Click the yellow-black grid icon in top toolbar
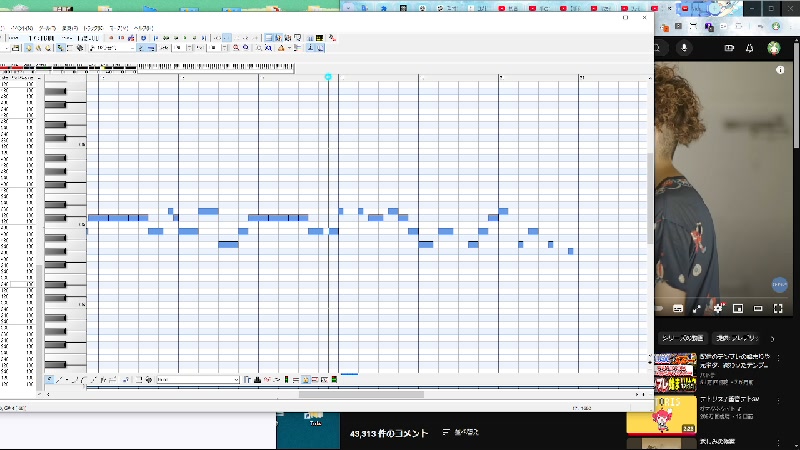The height and width of the screenshot is (450, 800). [x=319, y=38]
